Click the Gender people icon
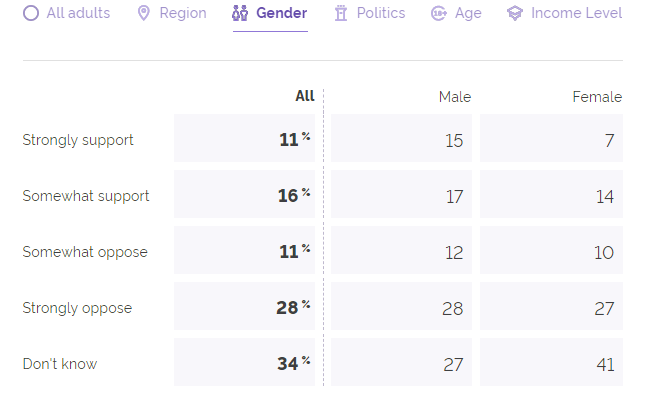Screen dimensions: 649x395 click(240, 13)
